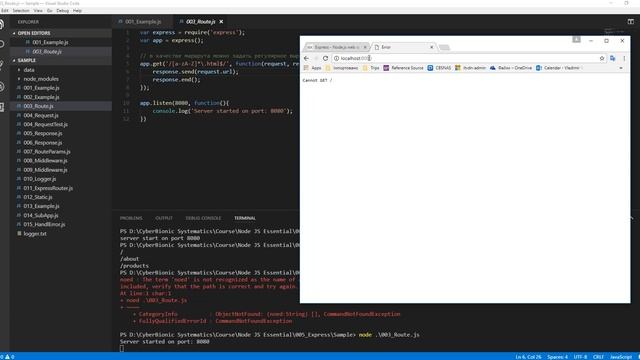Open the Debug view in the activity bar
640x360 pixels.
[2, 86]
